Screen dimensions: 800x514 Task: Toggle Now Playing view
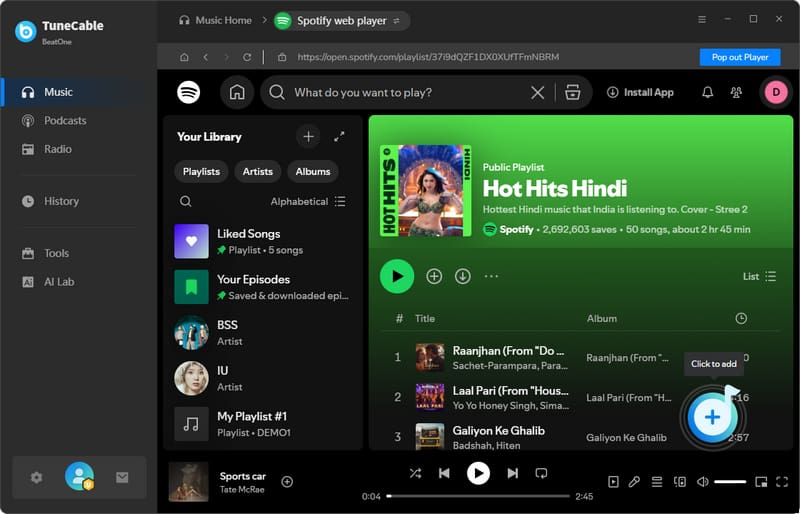613,481
